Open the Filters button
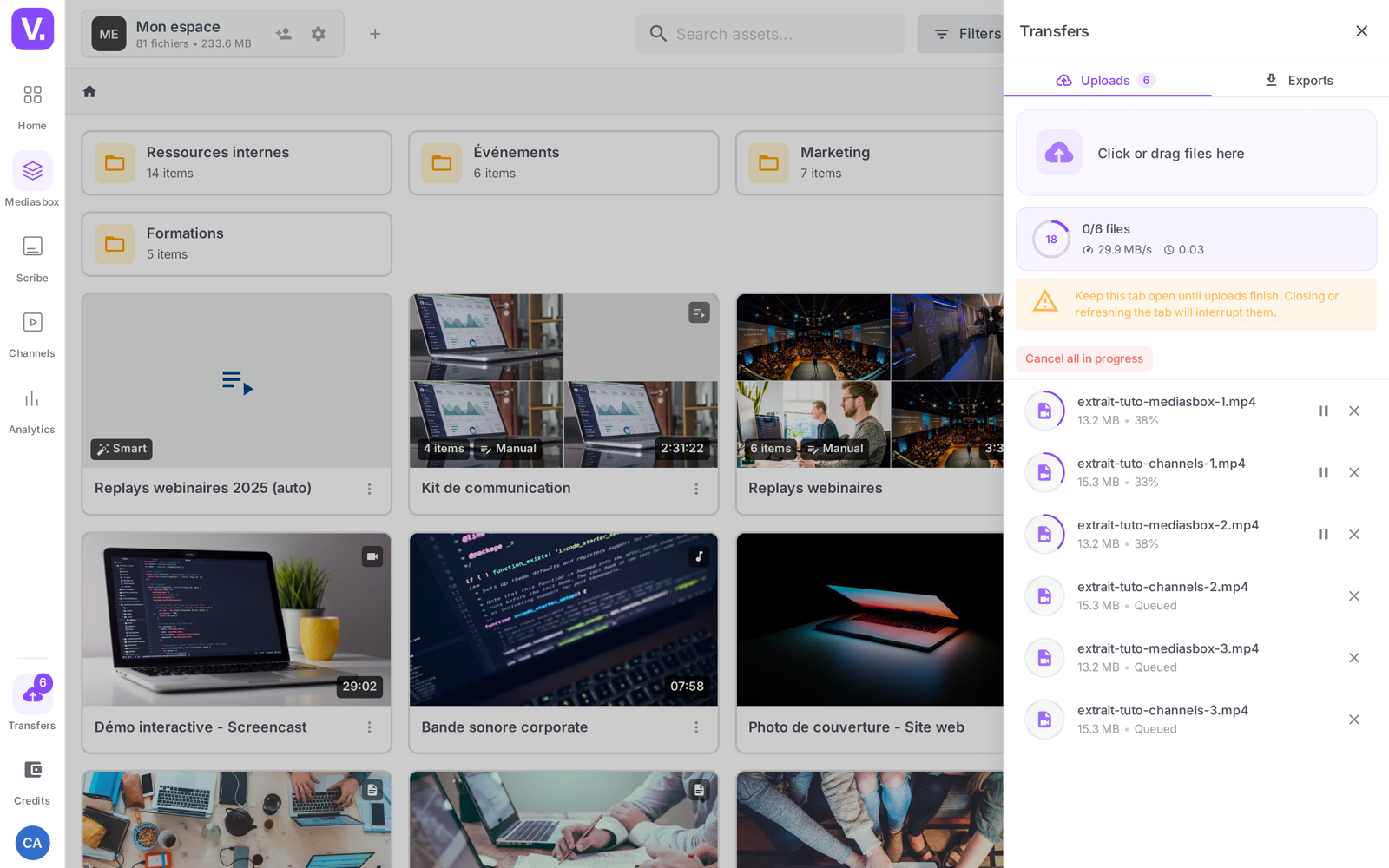The height and width of the screenshot is (868, 1389). 961,34
